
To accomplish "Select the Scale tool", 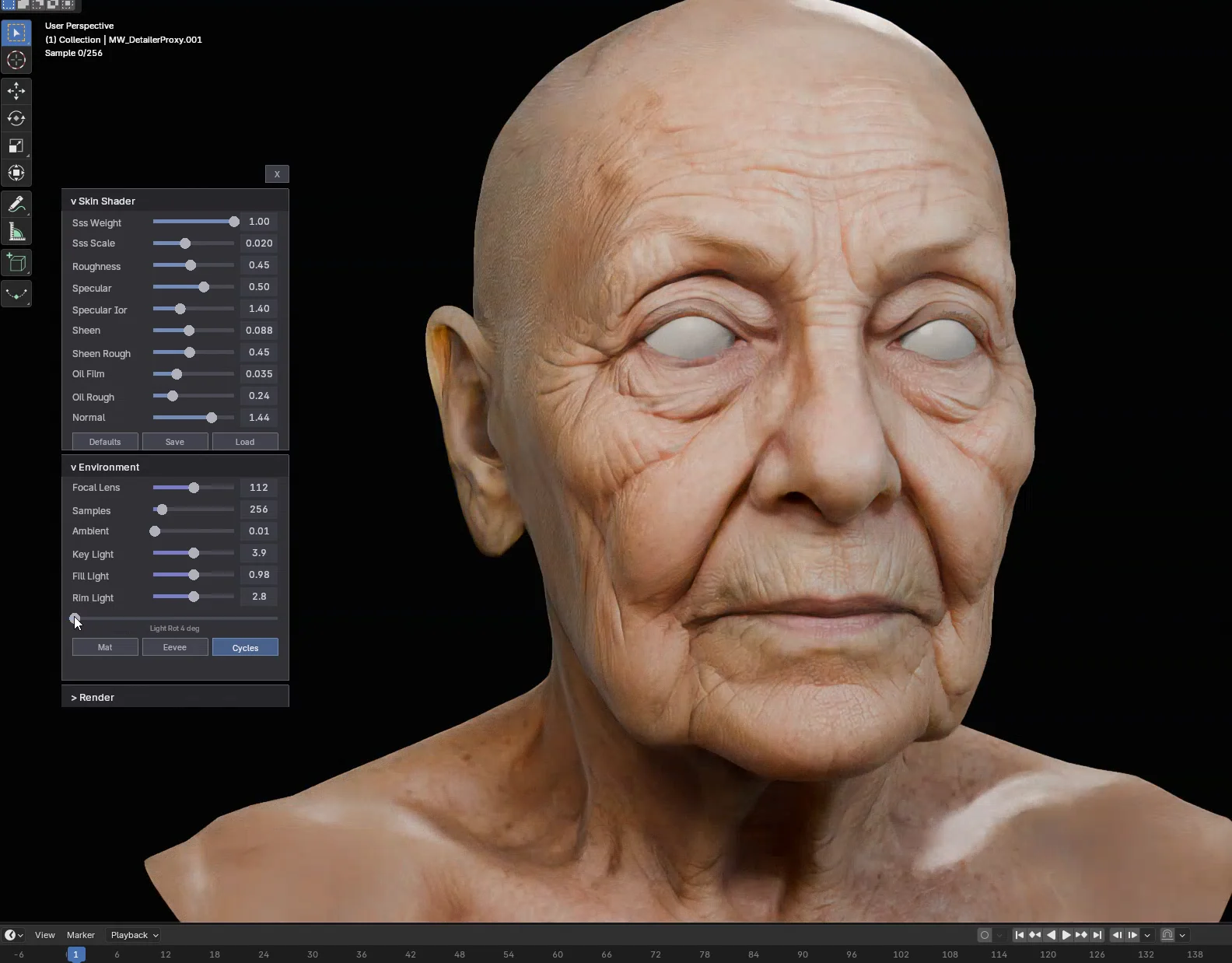I will (x=16, y=145).
